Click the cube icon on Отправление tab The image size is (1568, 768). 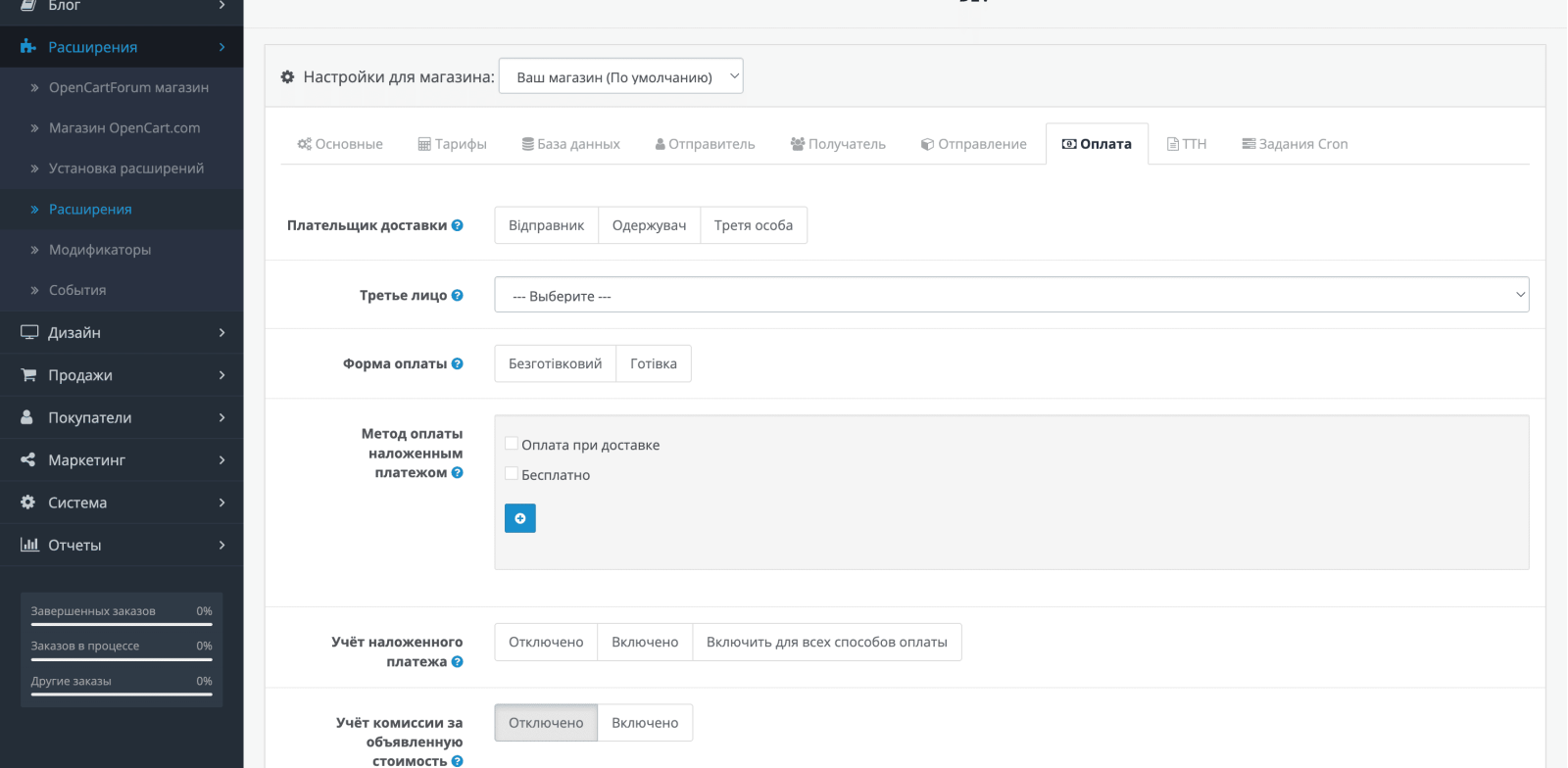coord(927,144)
